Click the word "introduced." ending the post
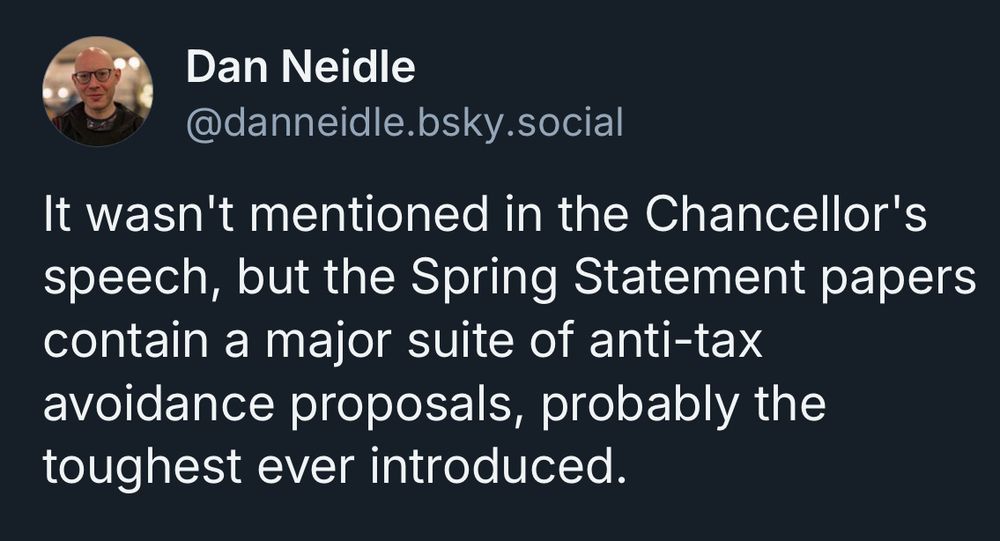 click(x=495, y=466)
